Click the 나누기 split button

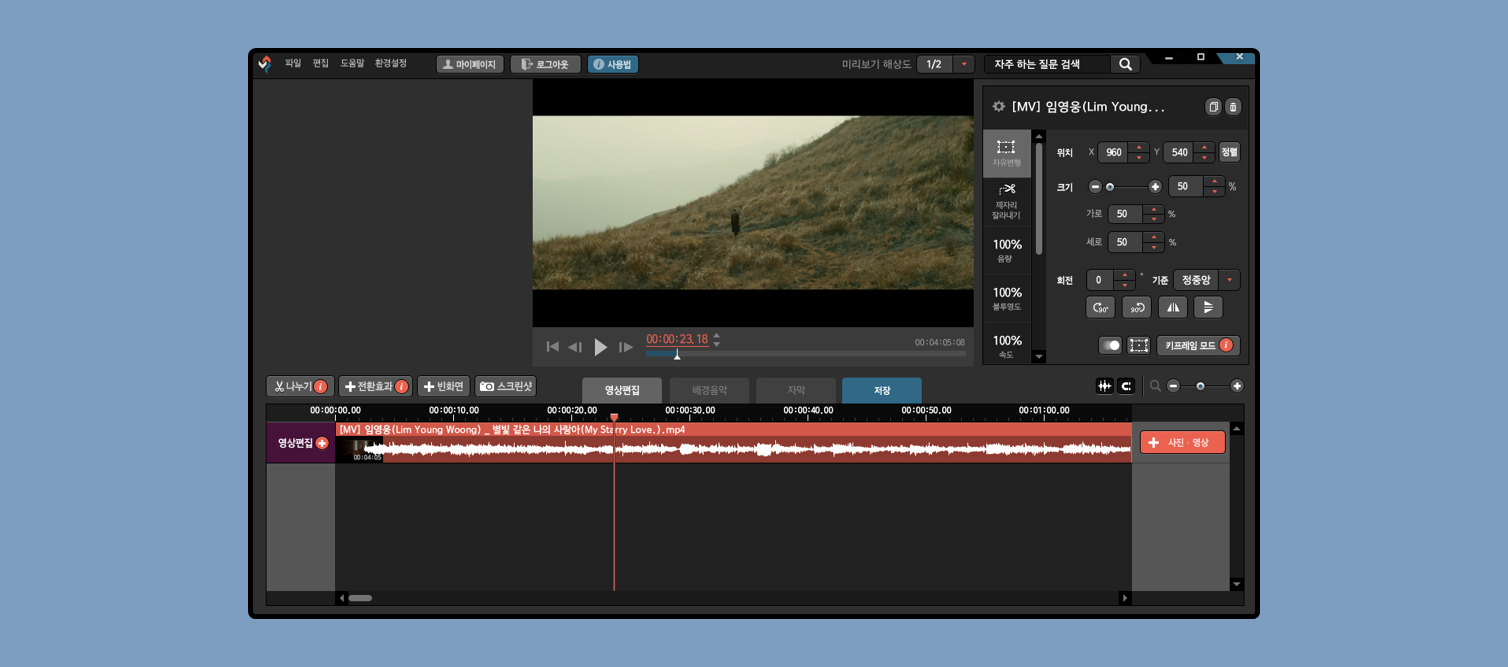(x=301, y=386)
